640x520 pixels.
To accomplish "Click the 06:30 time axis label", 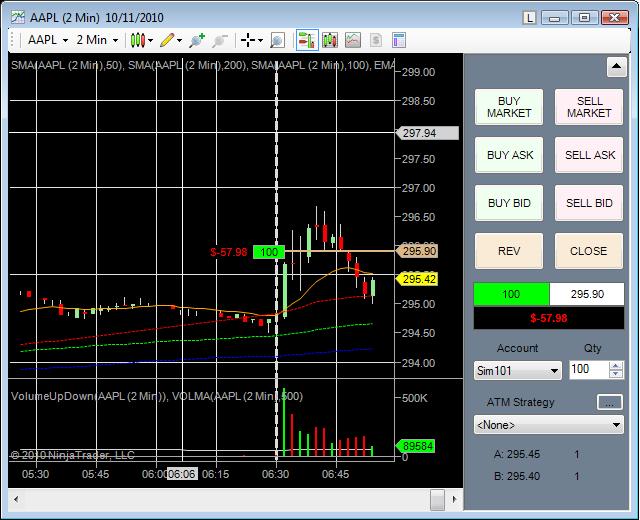I will point(276,474).
